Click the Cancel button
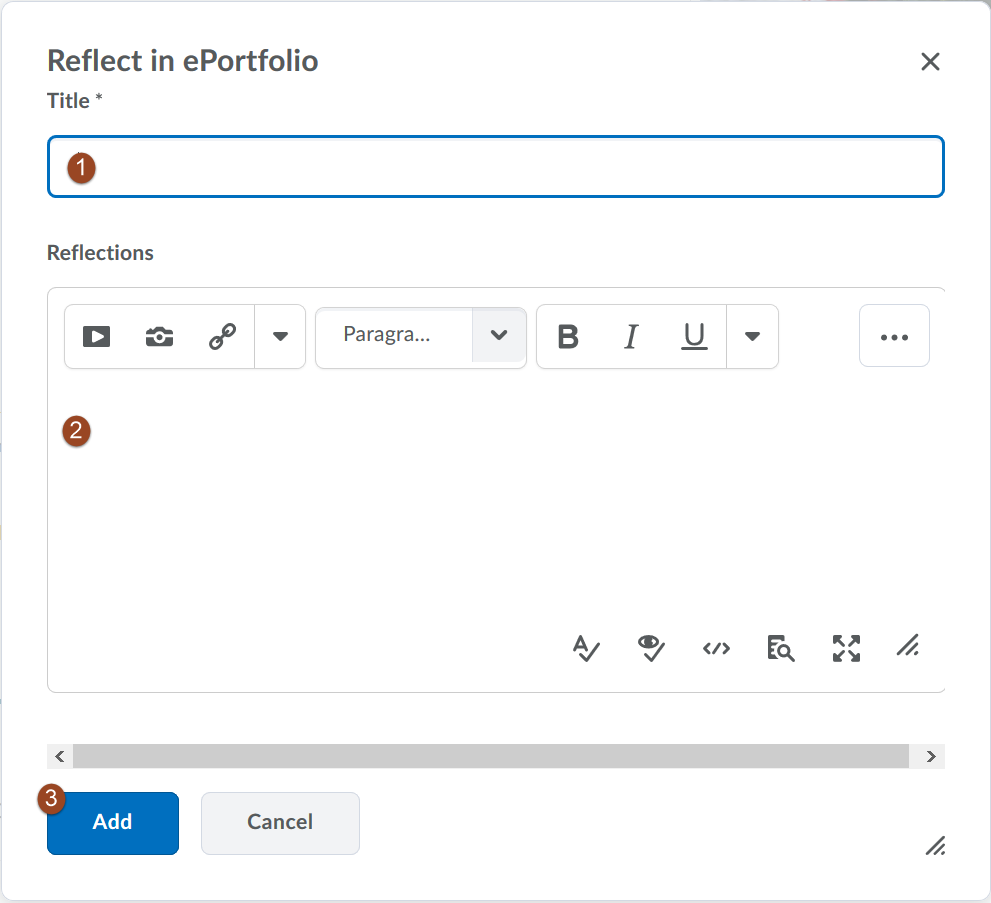Image resolution: width=991 pixels, height=903 pixels. 280,823
